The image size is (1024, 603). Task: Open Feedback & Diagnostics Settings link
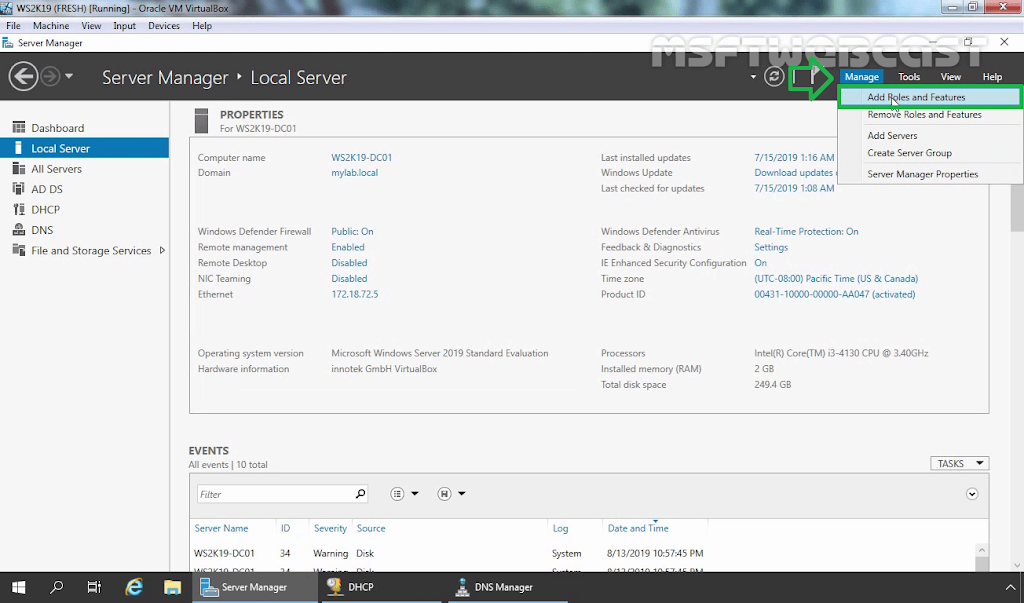[771, 247]
